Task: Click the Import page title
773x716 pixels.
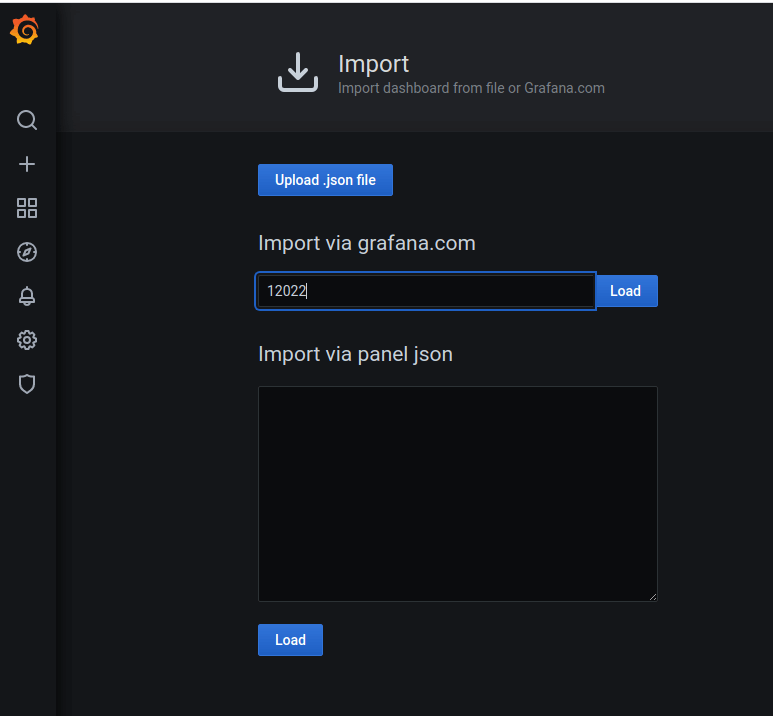Action: [373, 64]
